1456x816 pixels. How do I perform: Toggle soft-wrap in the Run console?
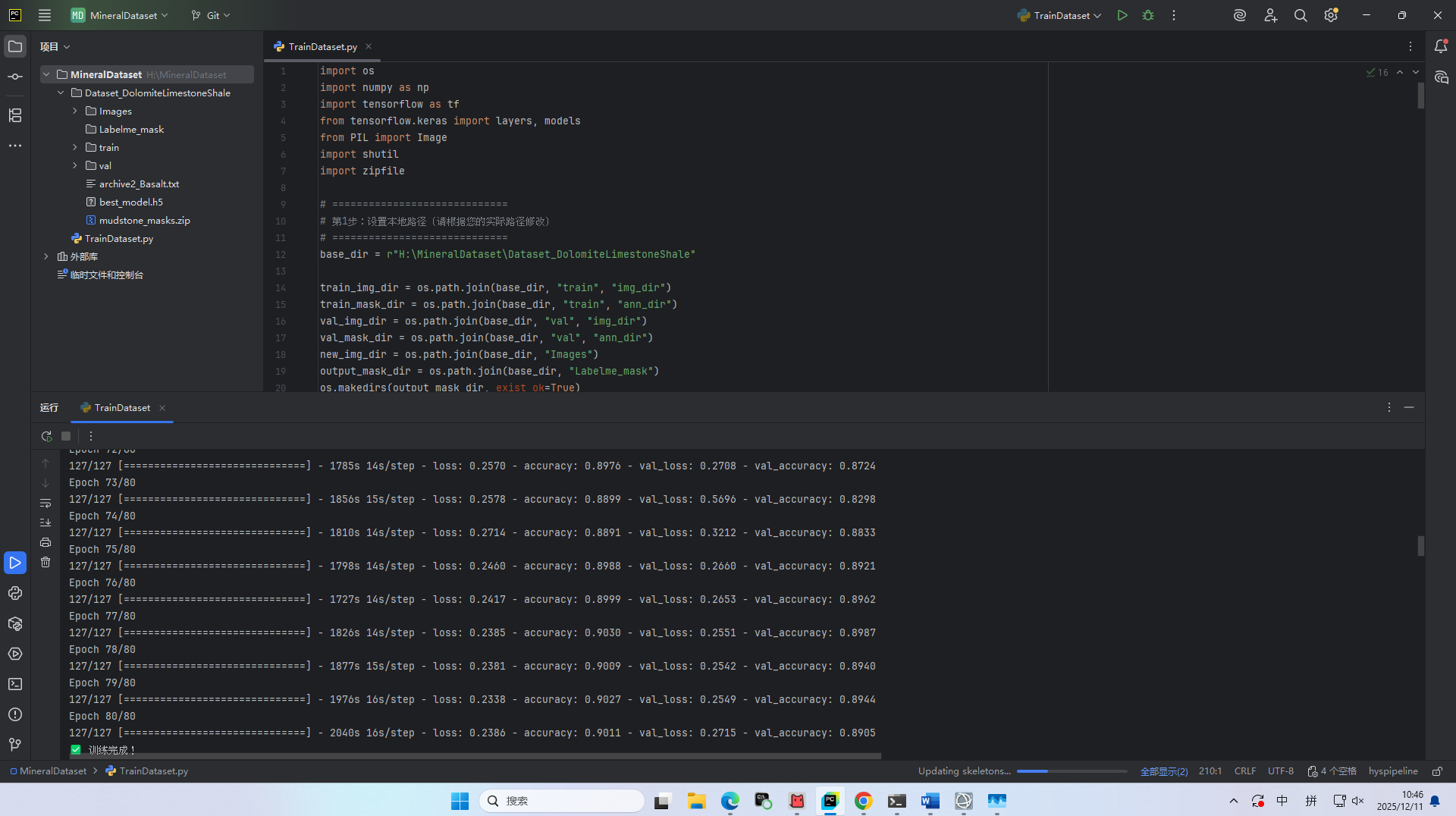tap(45, 503)
